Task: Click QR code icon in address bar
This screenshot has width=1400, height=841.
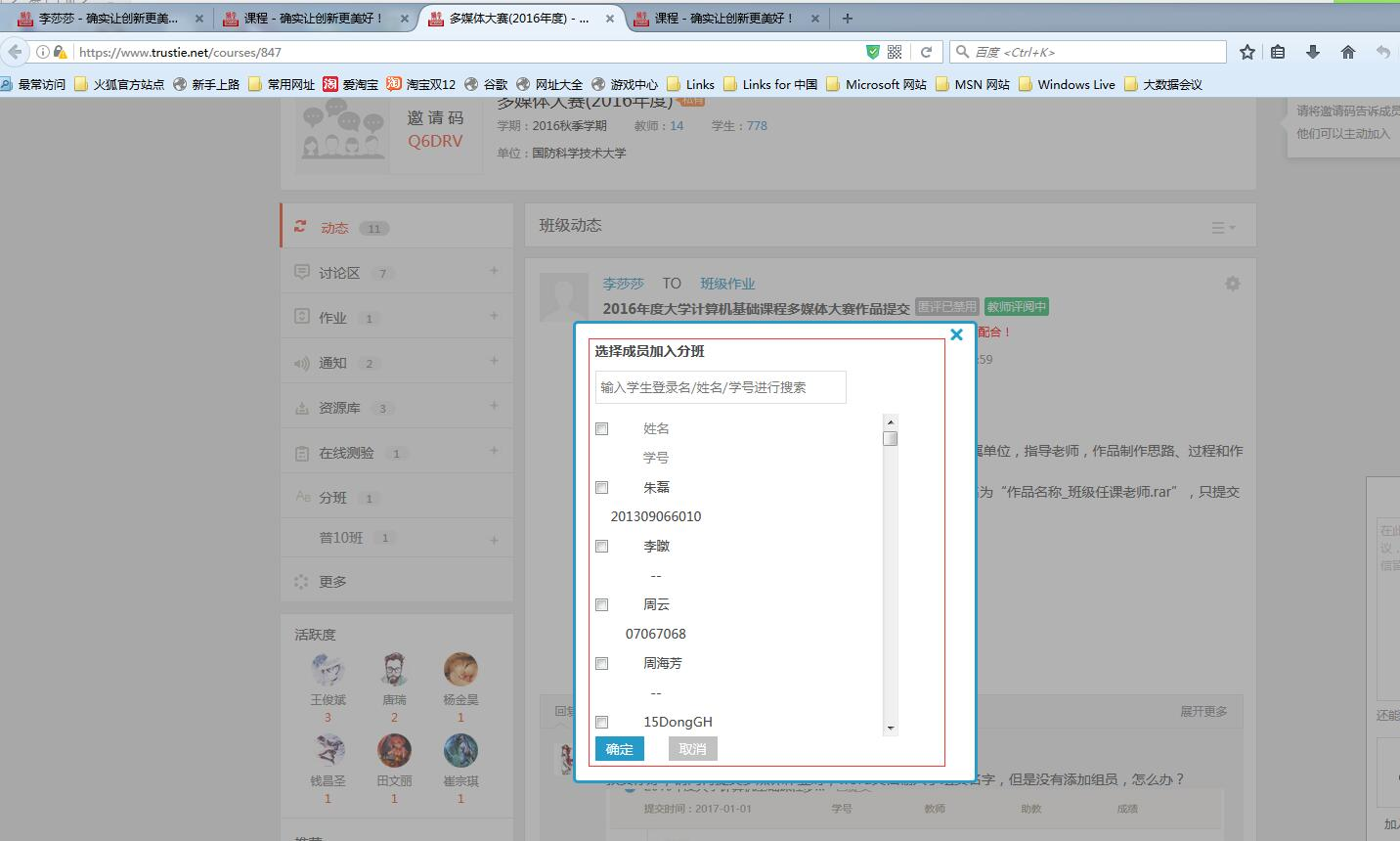Action: [895, 52]
